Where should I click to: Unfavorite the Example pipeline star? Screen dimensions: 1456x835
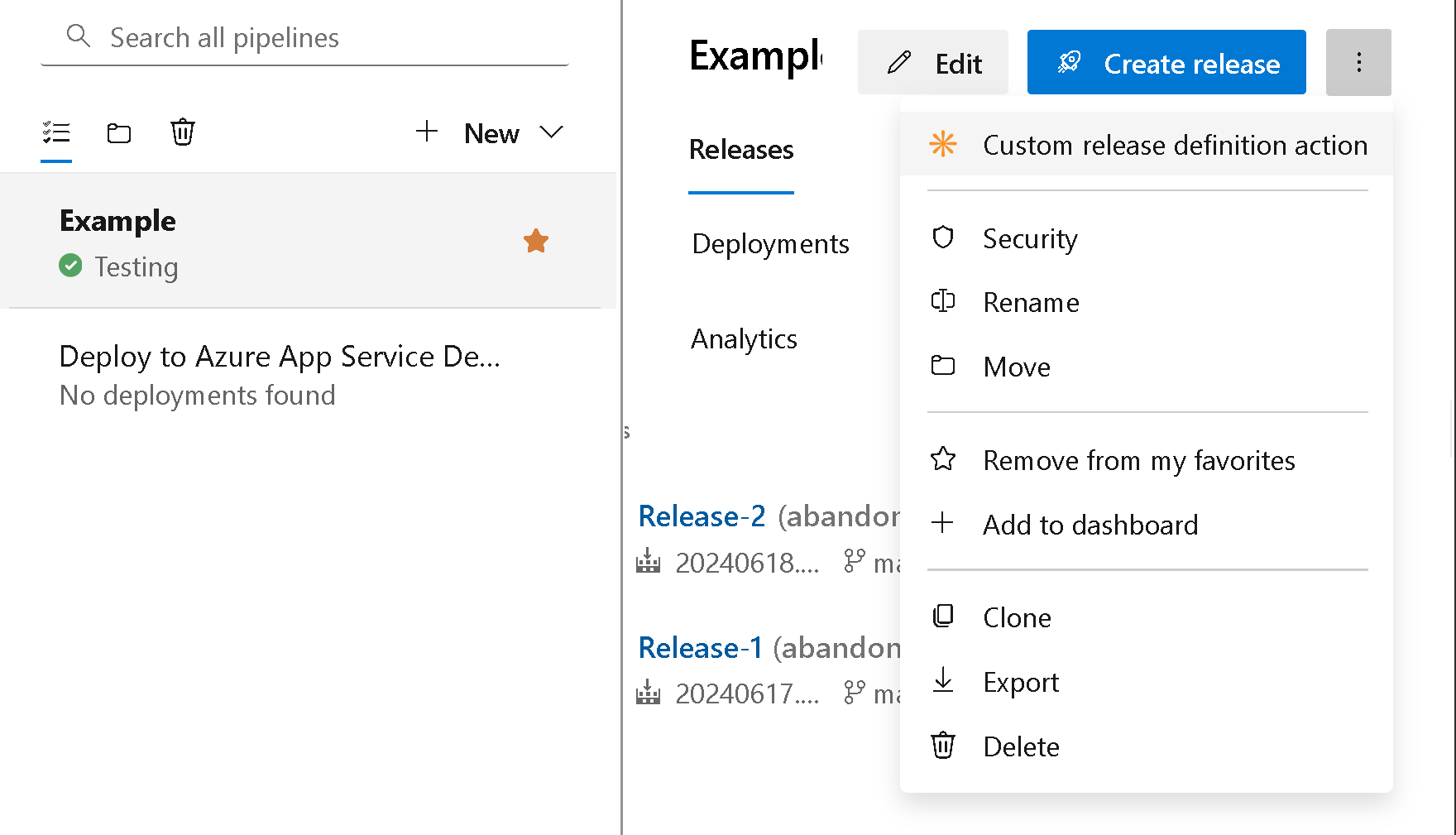(536, 241)
